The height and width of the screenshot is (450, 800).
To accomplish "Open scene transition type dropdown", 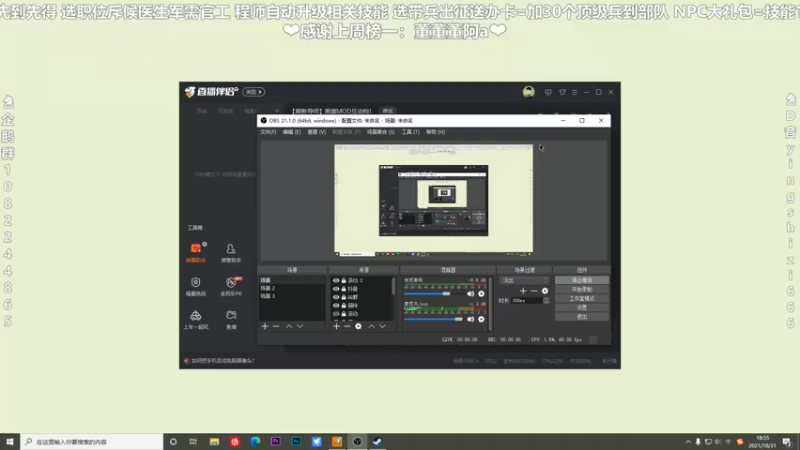I will pyautogui.click(x=524, y=281).
